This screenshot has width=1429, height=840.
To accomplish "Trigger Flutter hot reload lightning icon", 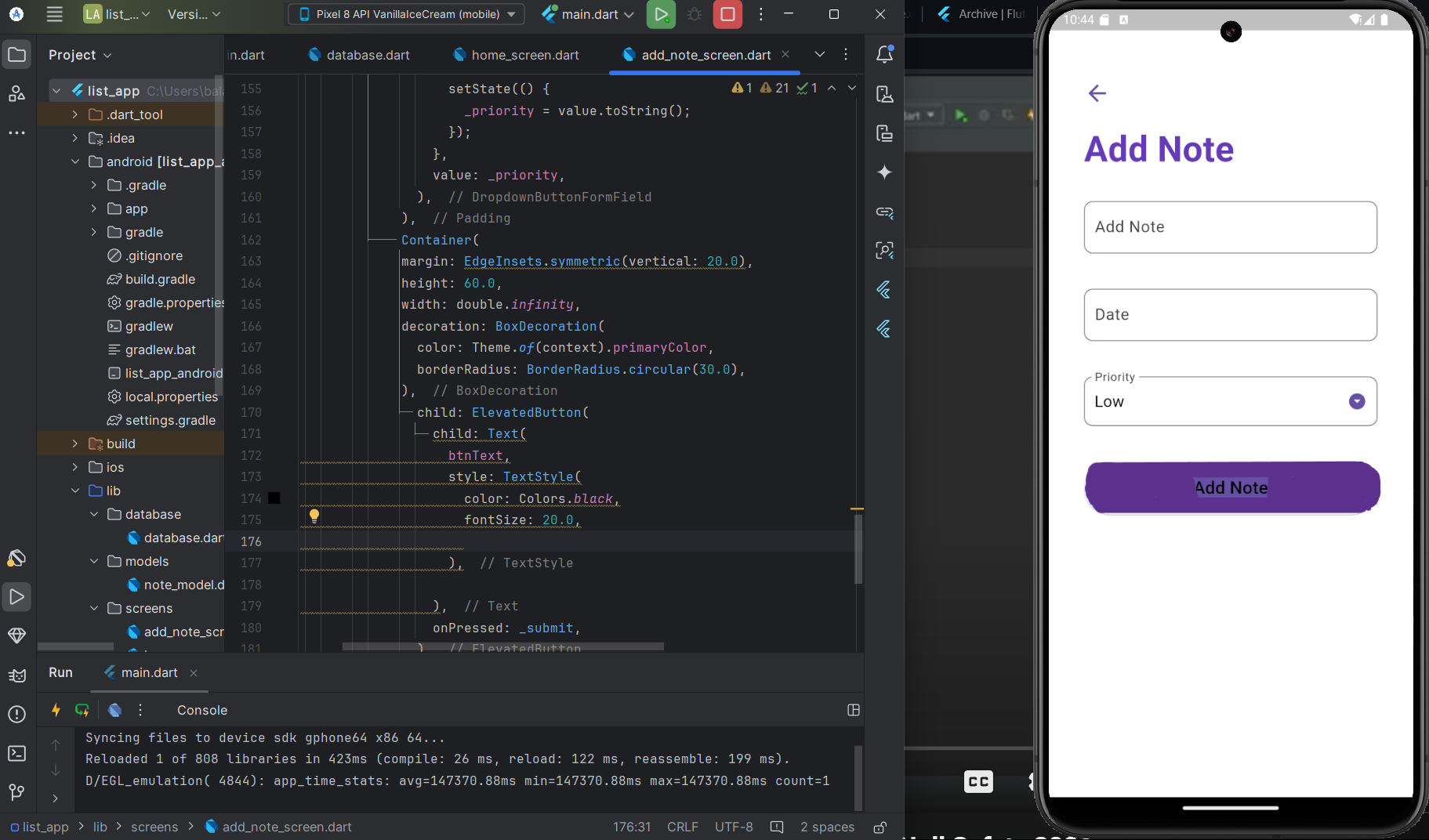I will 56,710.
